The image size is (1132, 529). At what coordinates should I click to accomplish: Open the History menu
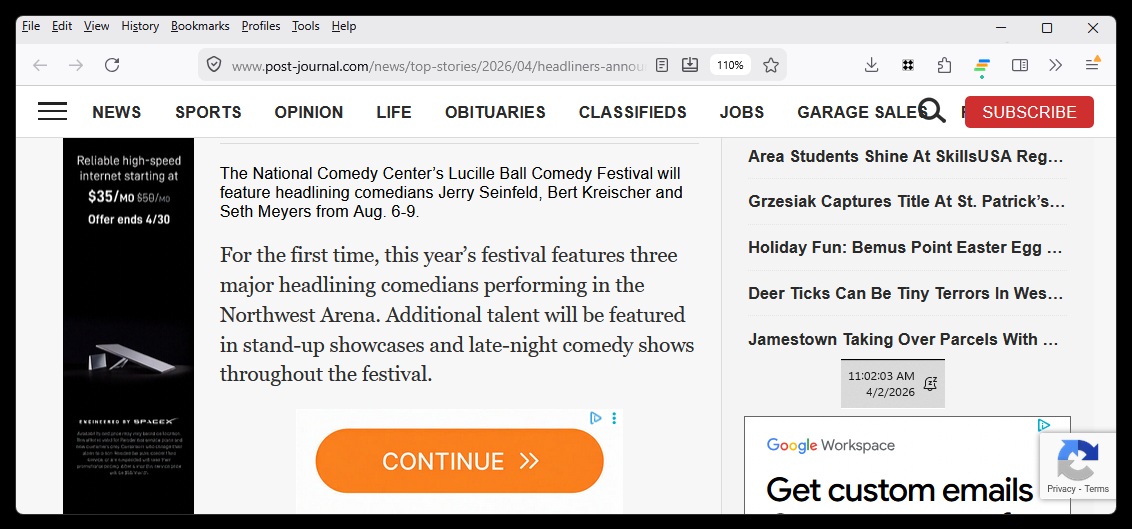click(140, 26)
